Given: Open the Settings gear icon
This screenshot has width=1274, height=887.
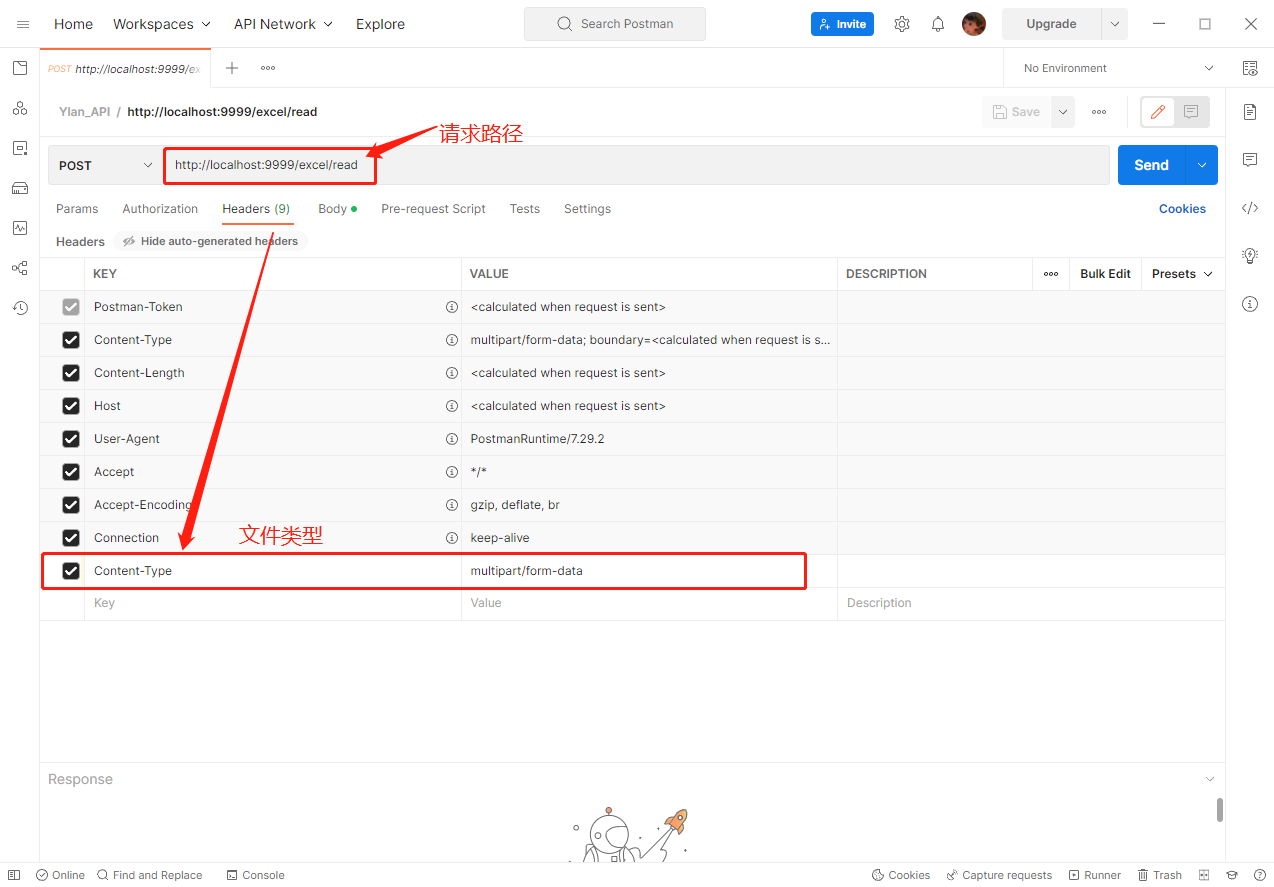Looking at the screenshot, I should pyautogui.click(x=902, y=24).
